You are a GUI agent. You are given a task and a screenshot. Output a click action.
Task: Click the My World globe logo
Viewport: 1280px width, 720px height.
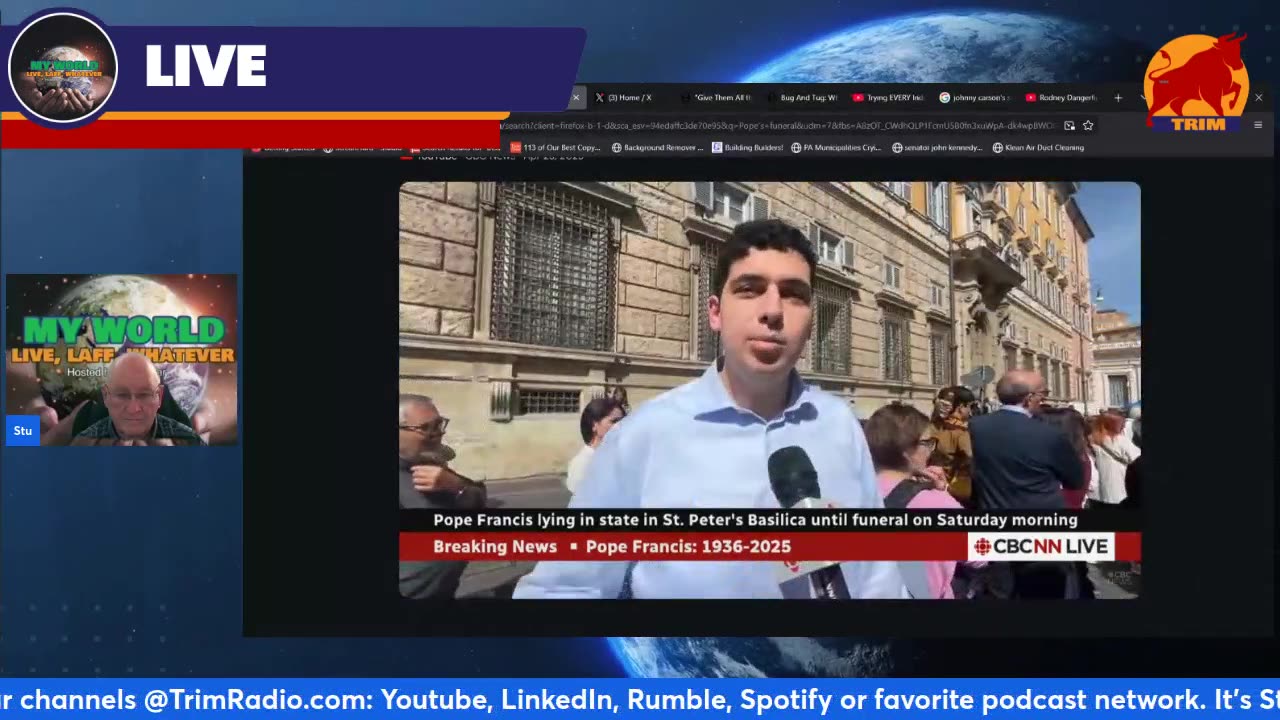(63, 67)
